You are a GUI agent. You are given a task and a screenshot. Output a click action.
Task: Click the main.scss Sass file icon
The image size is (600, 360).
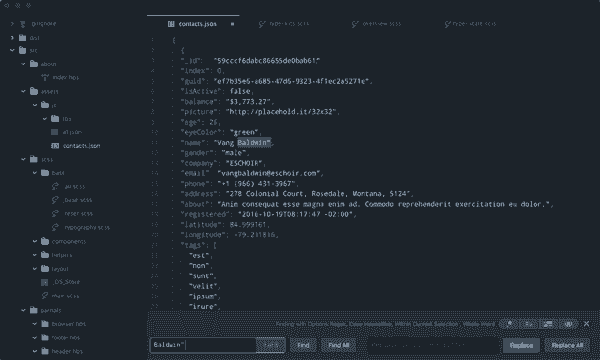click(x=45, y=296)
